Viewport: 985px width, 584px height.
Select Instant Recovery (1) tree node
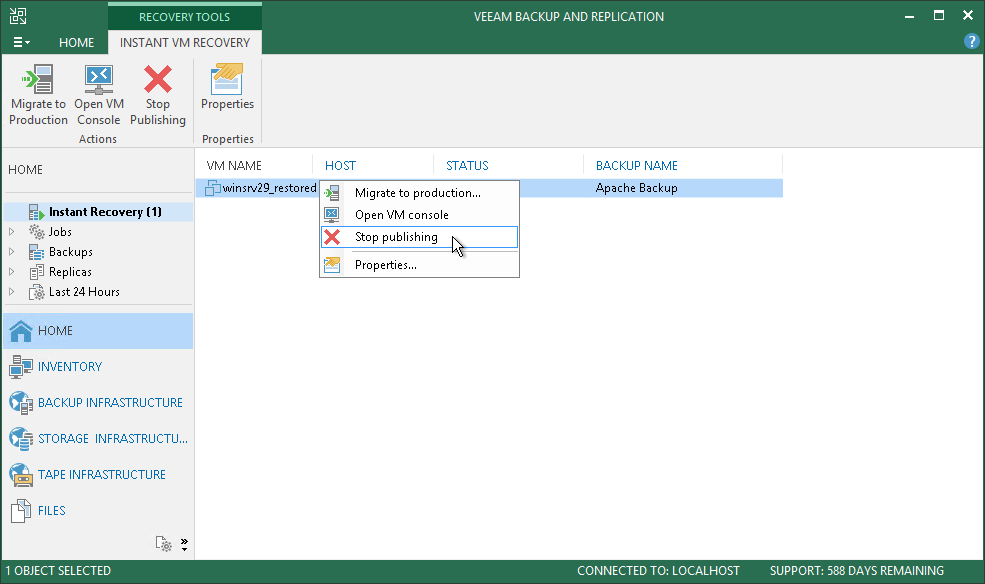click(x=99, y=212)
